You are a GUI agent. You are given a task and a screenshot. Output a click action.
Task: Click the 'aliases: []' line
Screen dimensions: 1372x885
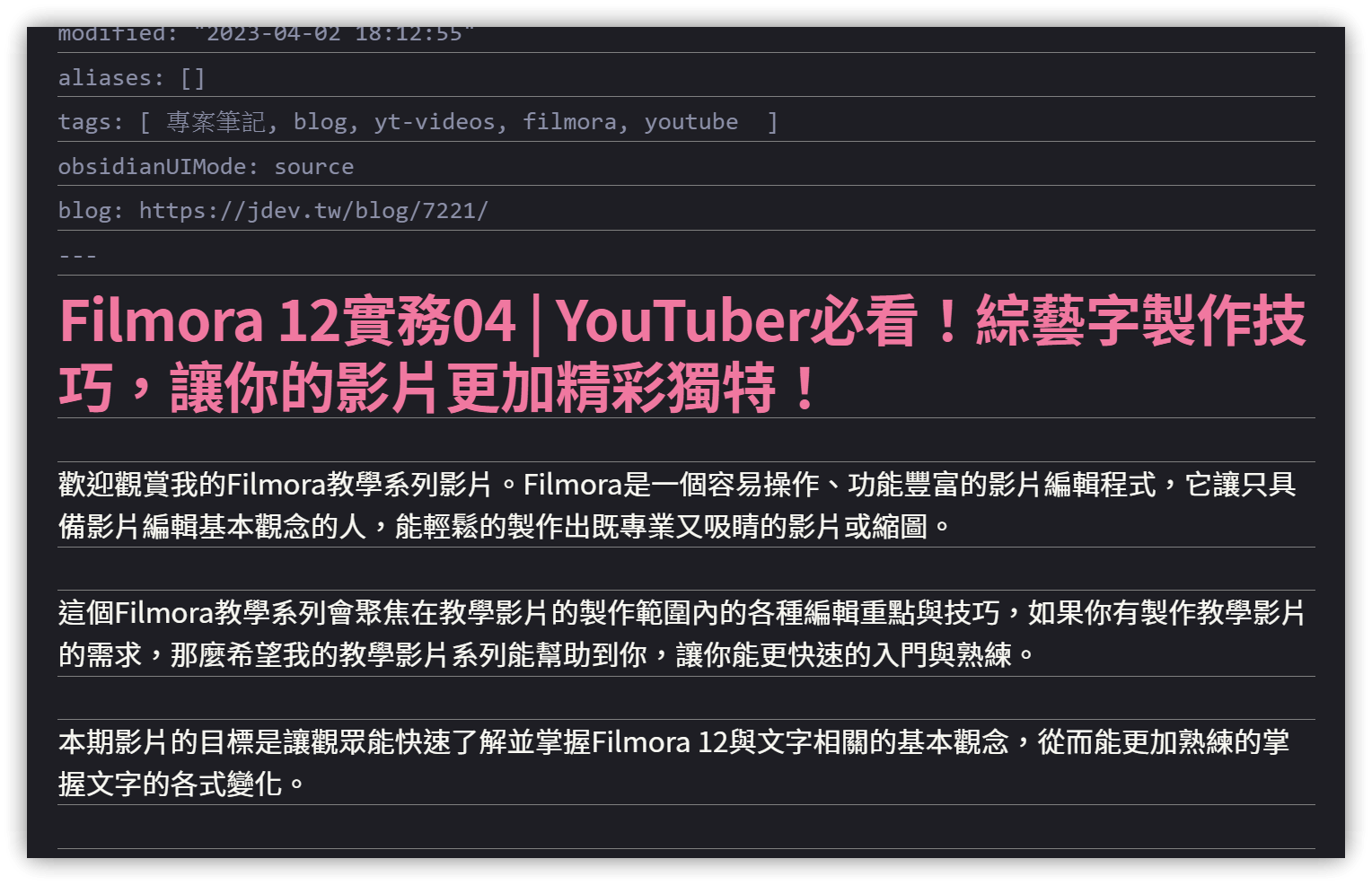pyautogui.click(x=132, y=78)
